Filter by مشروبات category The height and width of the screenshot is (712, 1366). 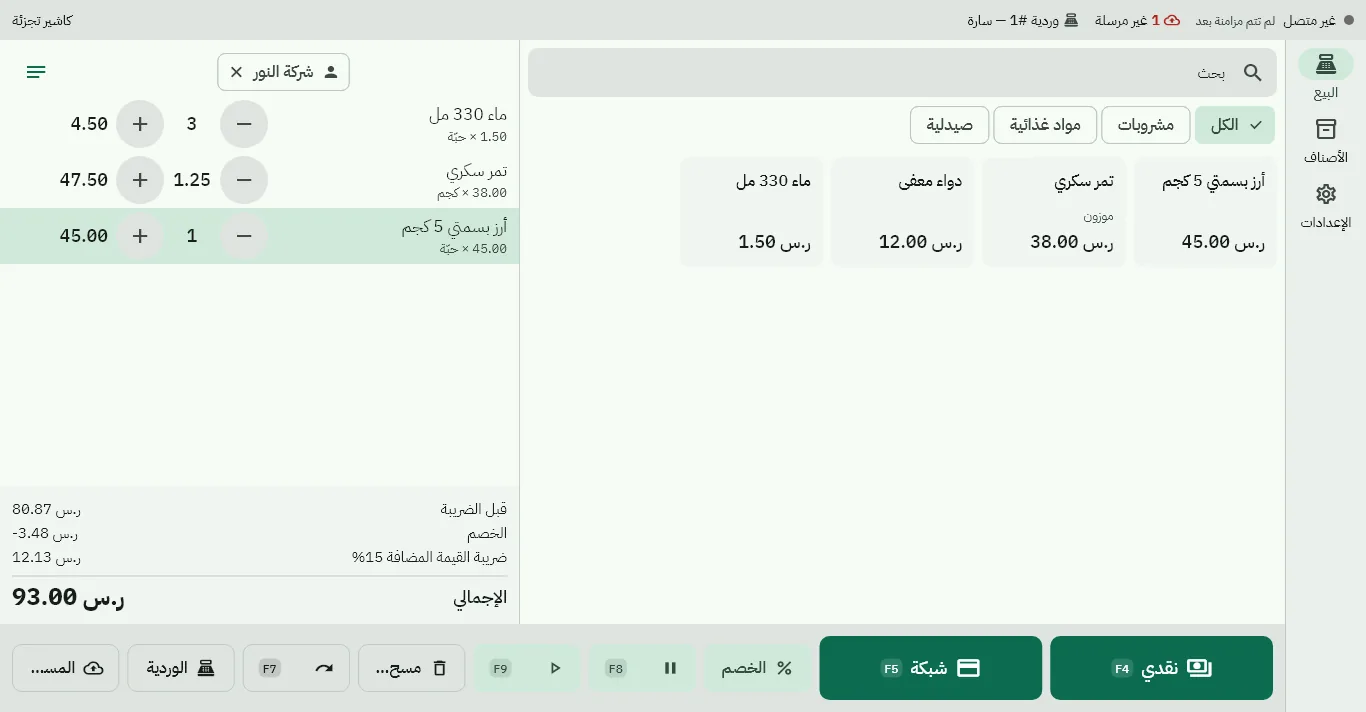point(1146,125)
